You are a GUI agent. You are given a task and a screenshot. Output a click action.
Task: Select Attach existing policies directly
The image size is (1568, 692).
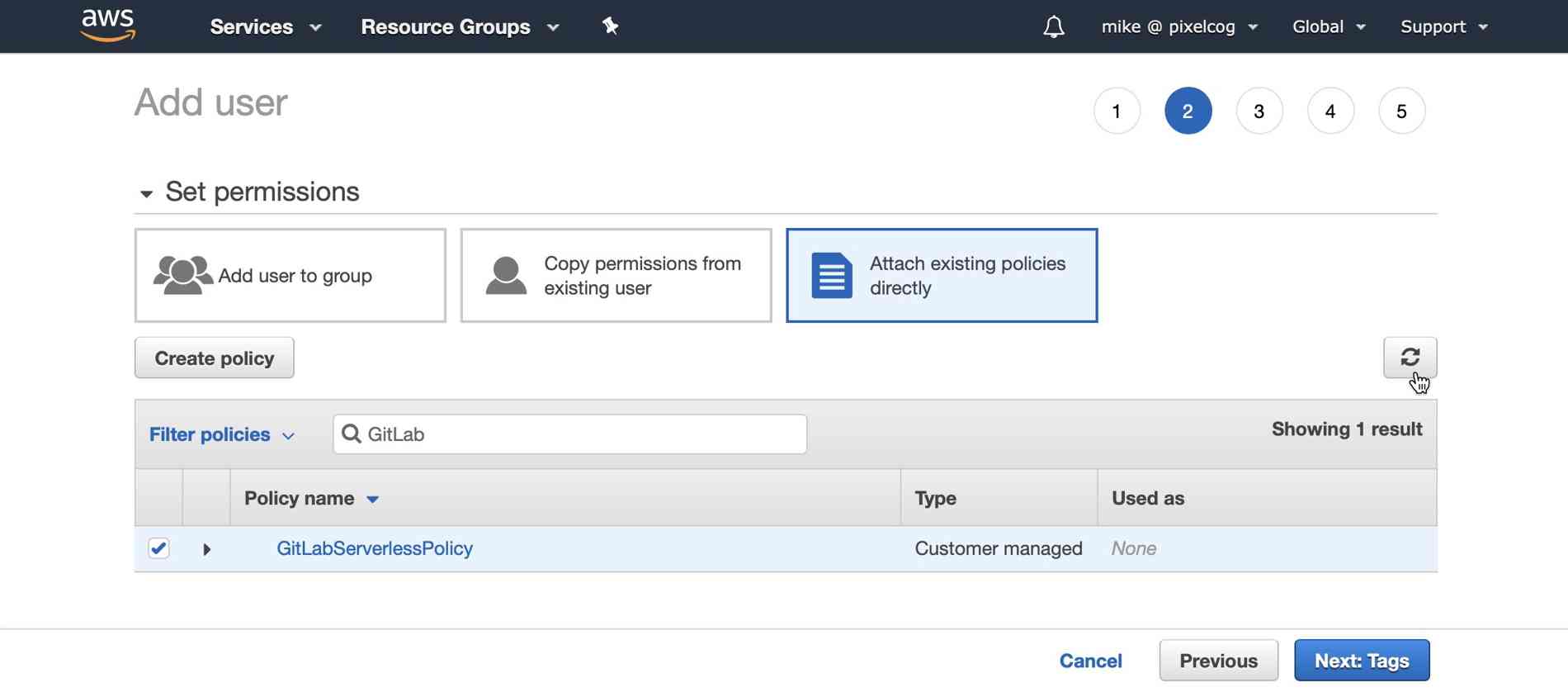tap(942, 275)
